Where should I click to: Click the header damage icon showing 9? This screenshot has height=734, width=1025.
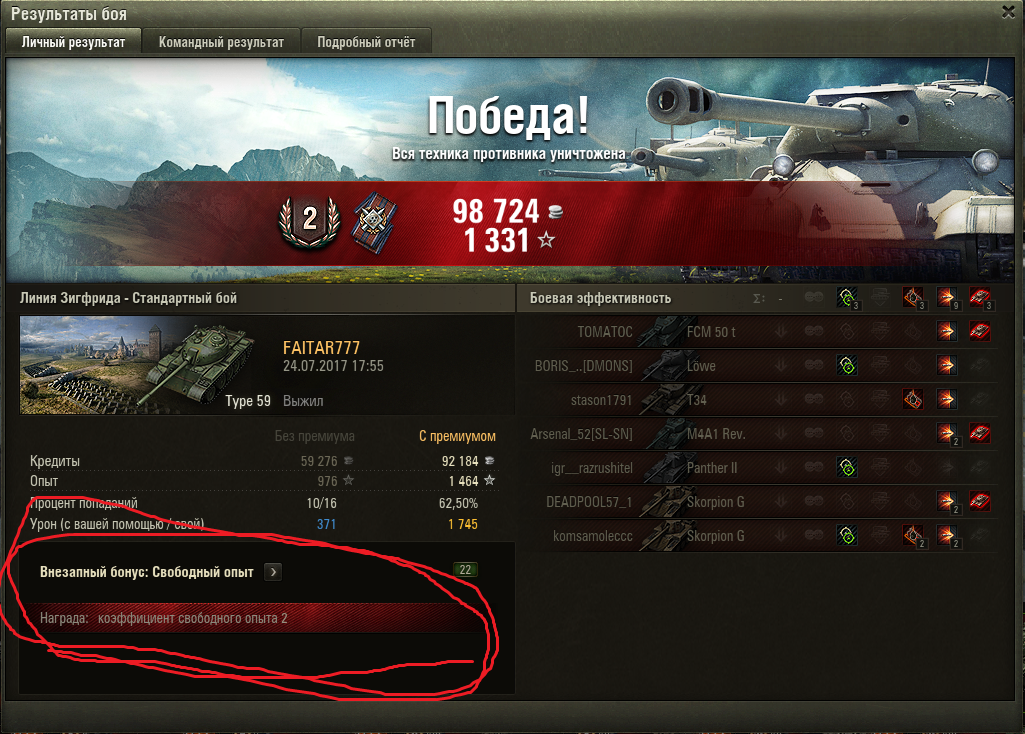click(947, 298)
